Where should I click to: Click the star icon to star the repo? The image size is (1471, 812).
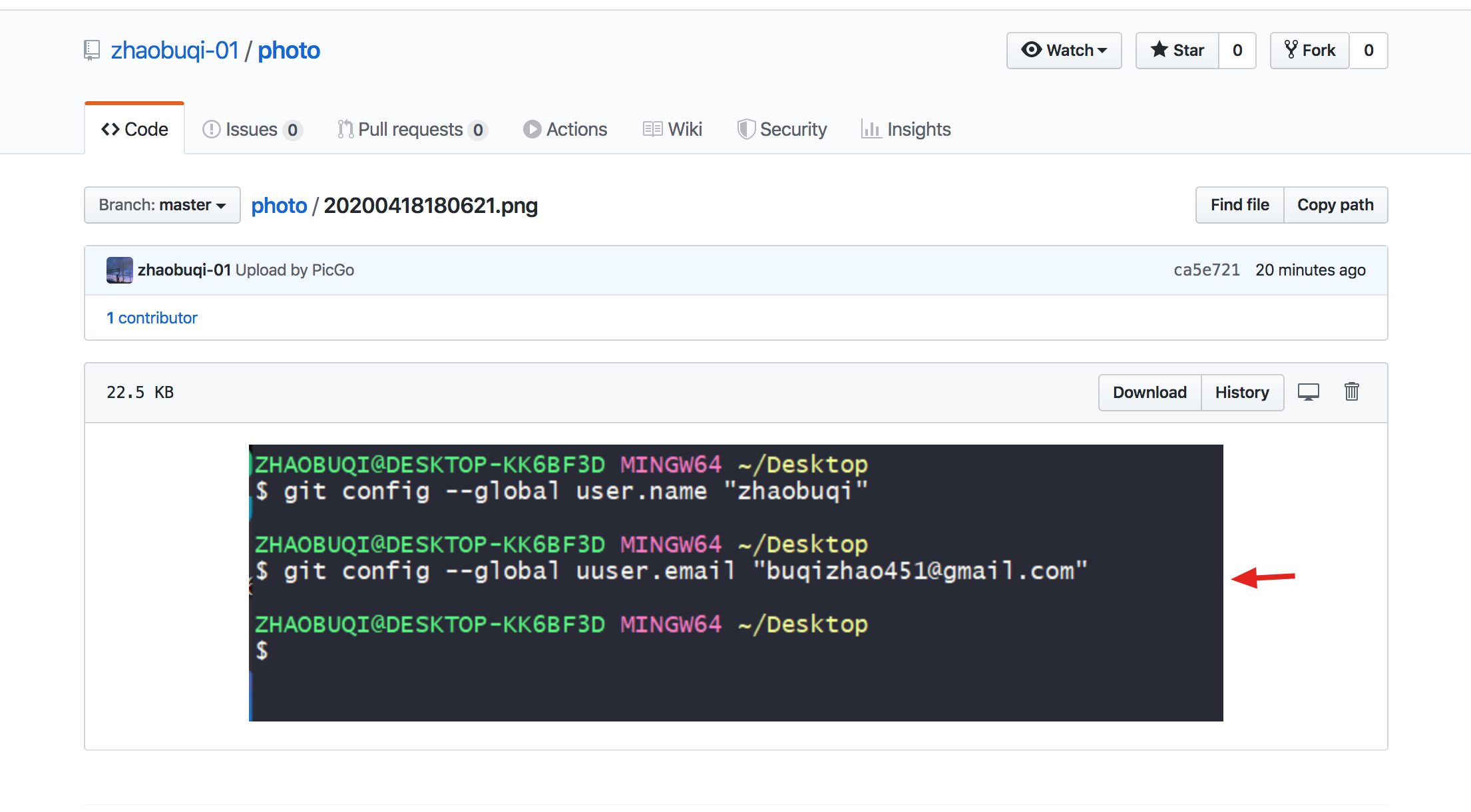click(x=1159, y=49)
